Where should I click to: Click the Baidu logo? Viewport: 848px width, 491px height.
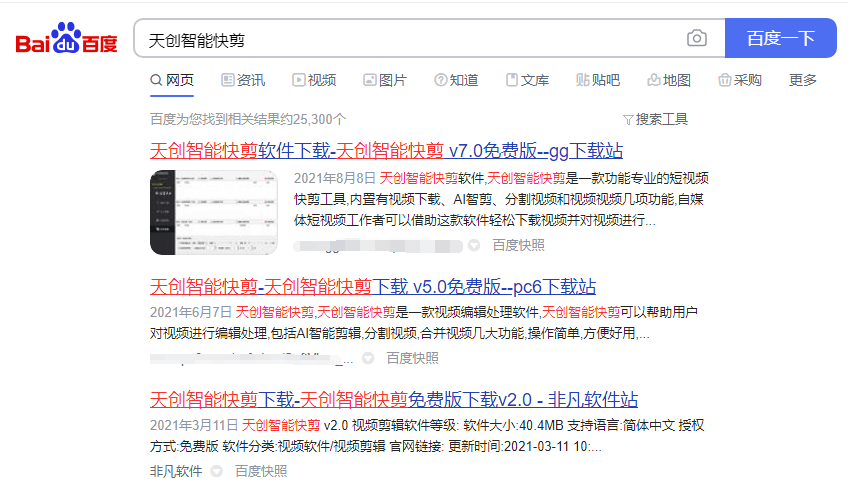67,38
